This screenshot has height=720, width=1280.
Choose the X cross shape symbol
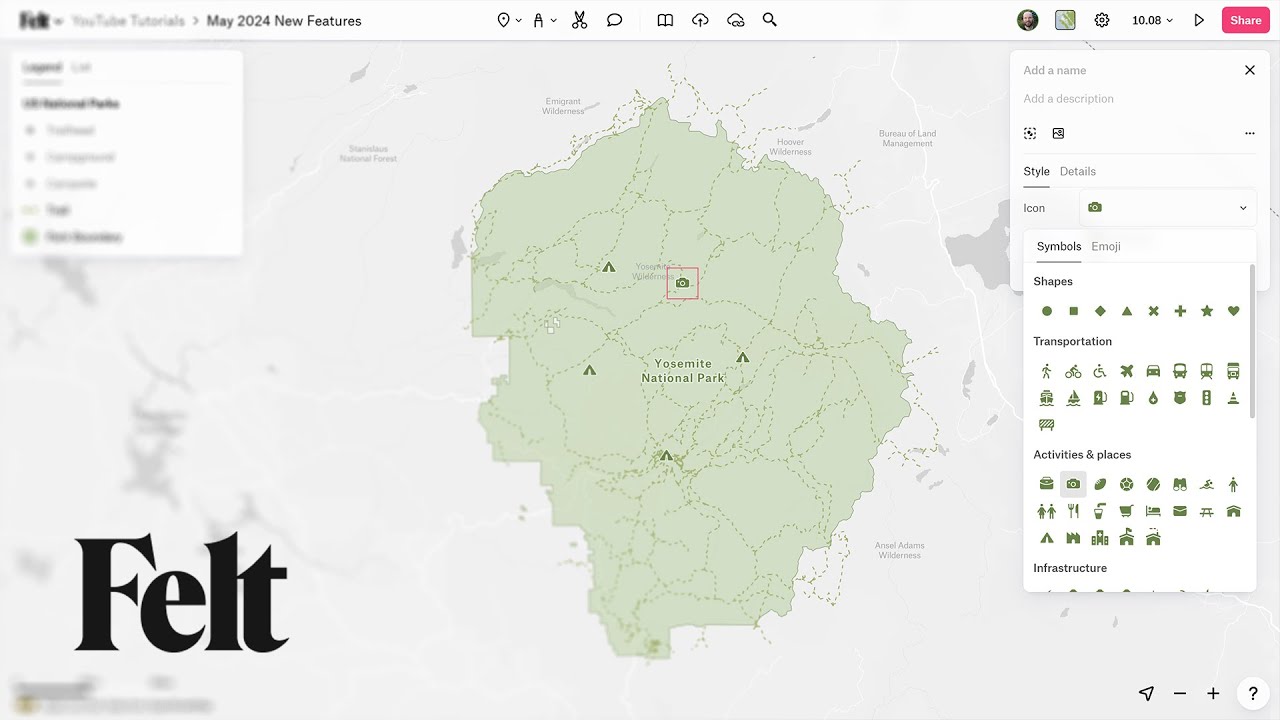tap(1153, 312)
